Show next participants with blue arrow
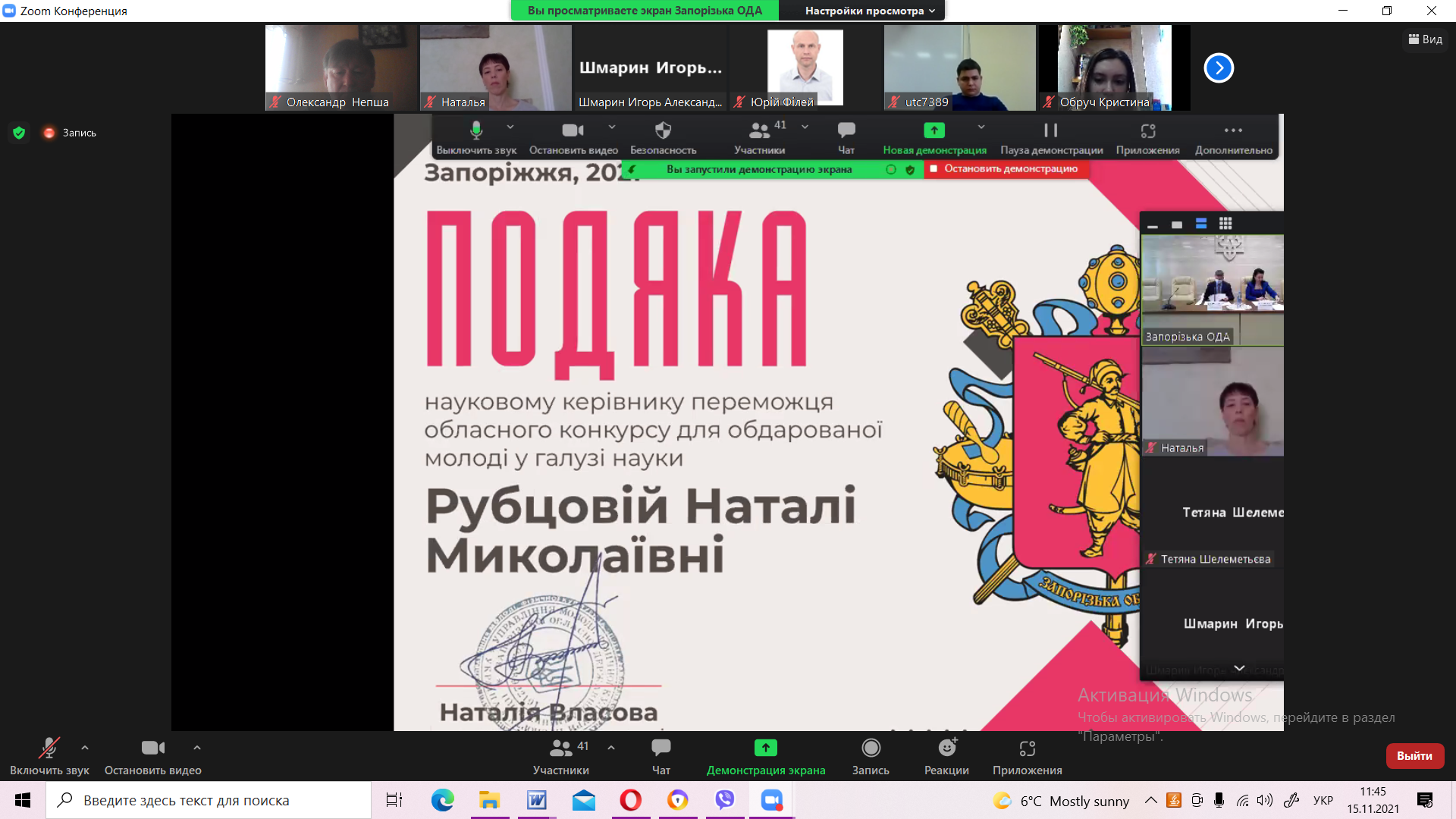The height and width of the screenshot is (819, 1456). click(1219, 67)
